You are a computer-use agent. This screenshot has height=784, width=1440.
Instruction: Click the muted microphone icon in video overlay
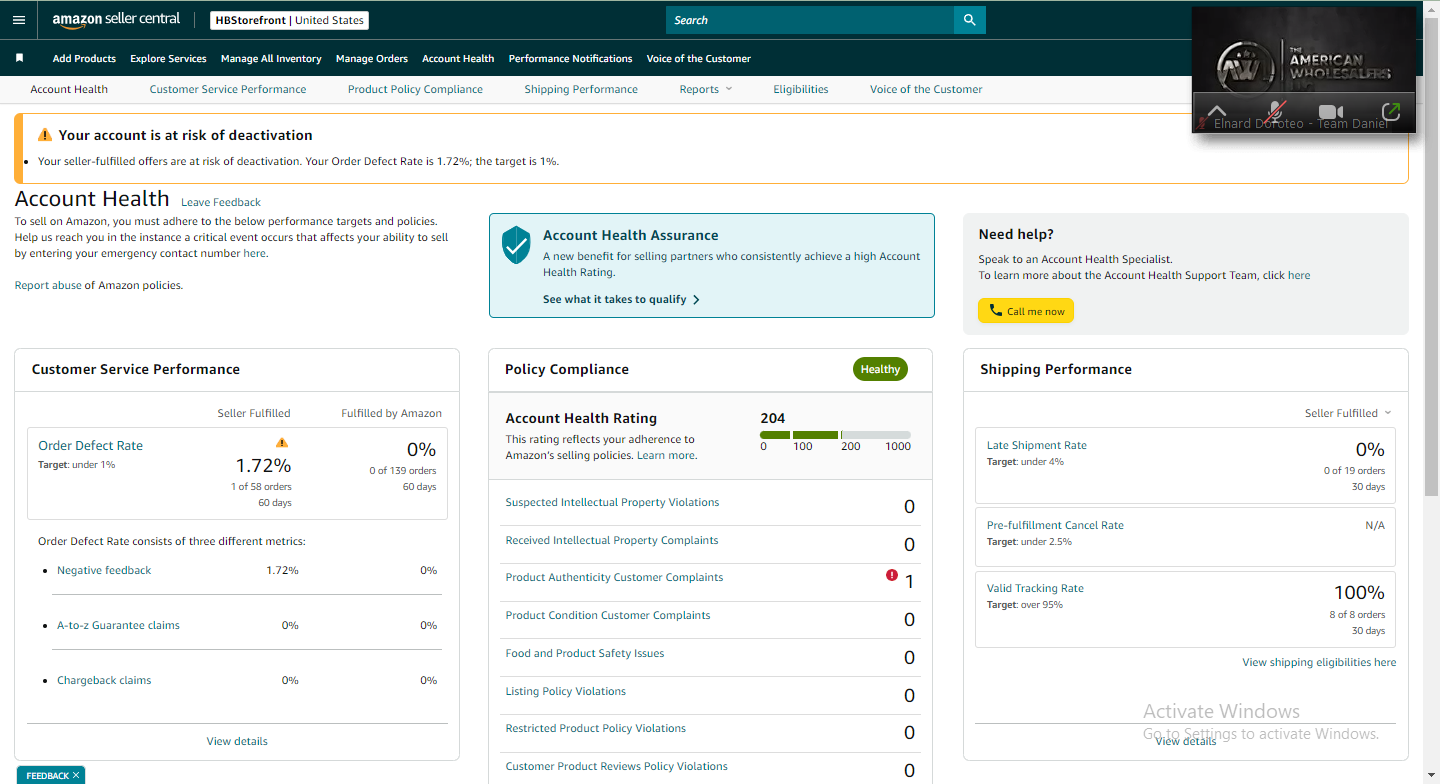click(x=1275, y=112)
